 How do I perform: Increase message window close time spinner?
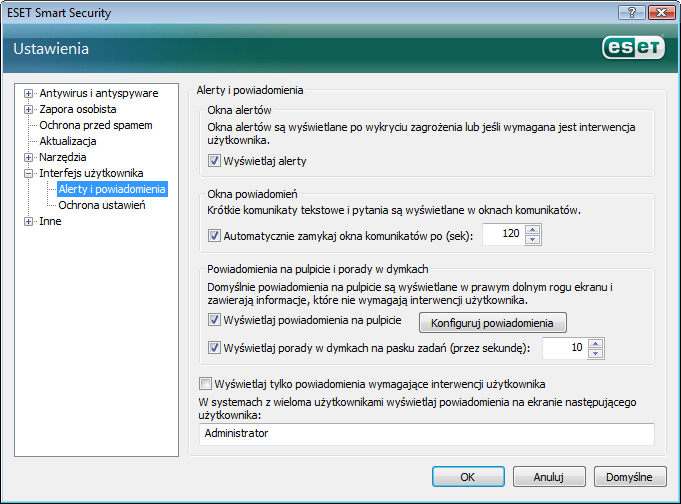pos(532,229)
